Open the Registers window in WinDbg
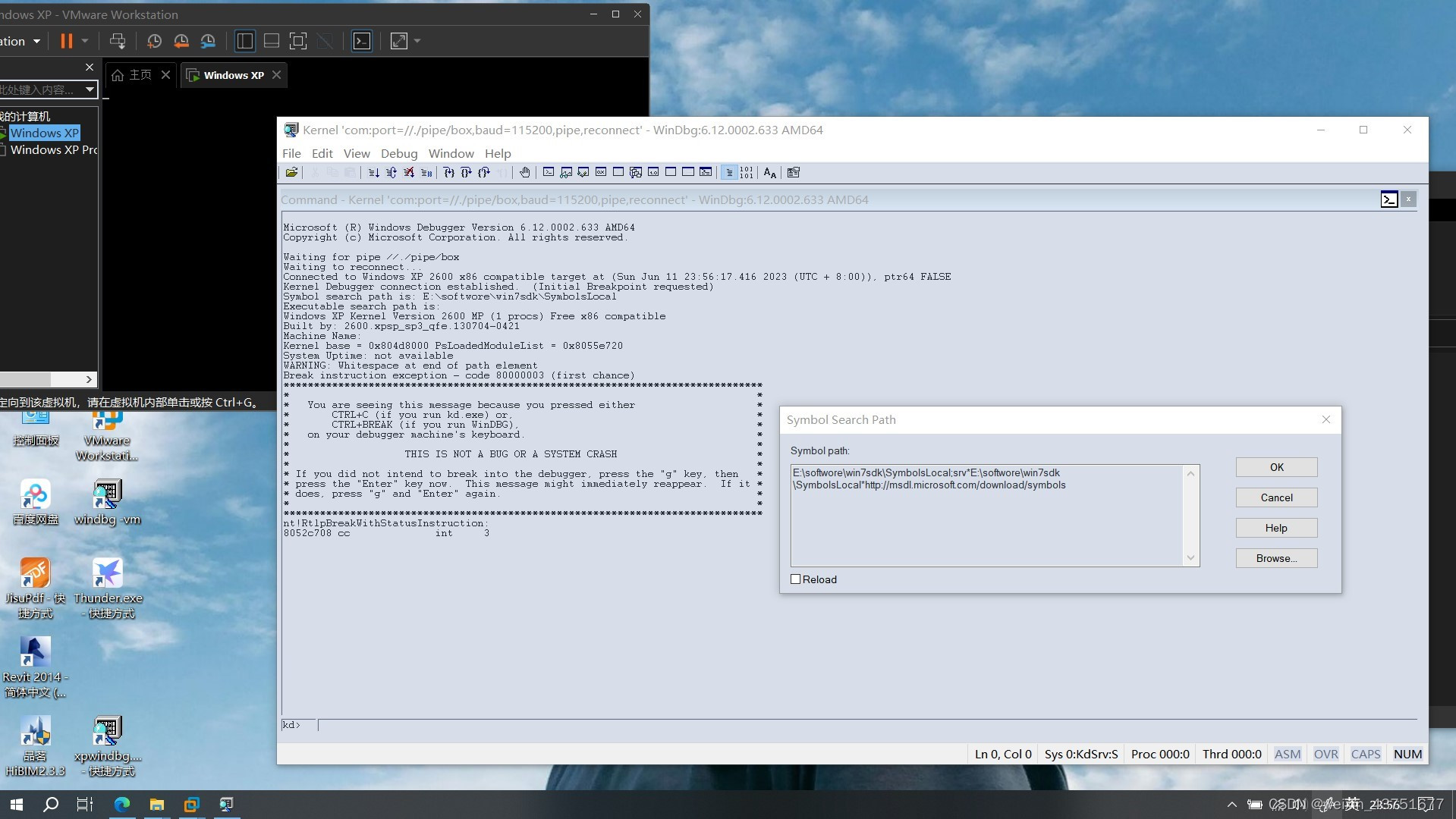The height and width of the screenshot is (819, 1456). click(x=600, y=172)
